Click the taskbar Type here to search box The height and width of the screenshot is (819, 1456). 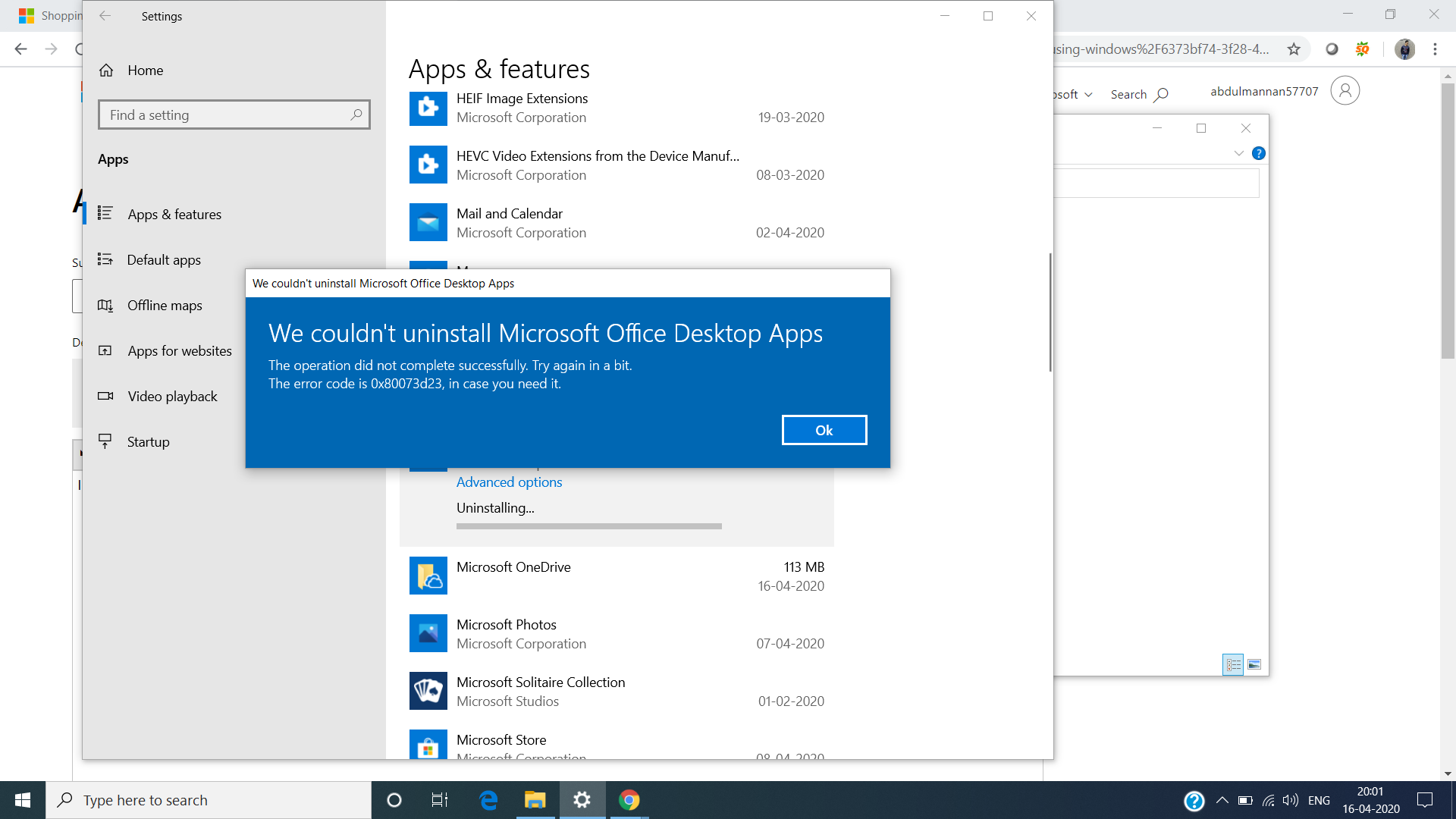(x=209, y=800)
